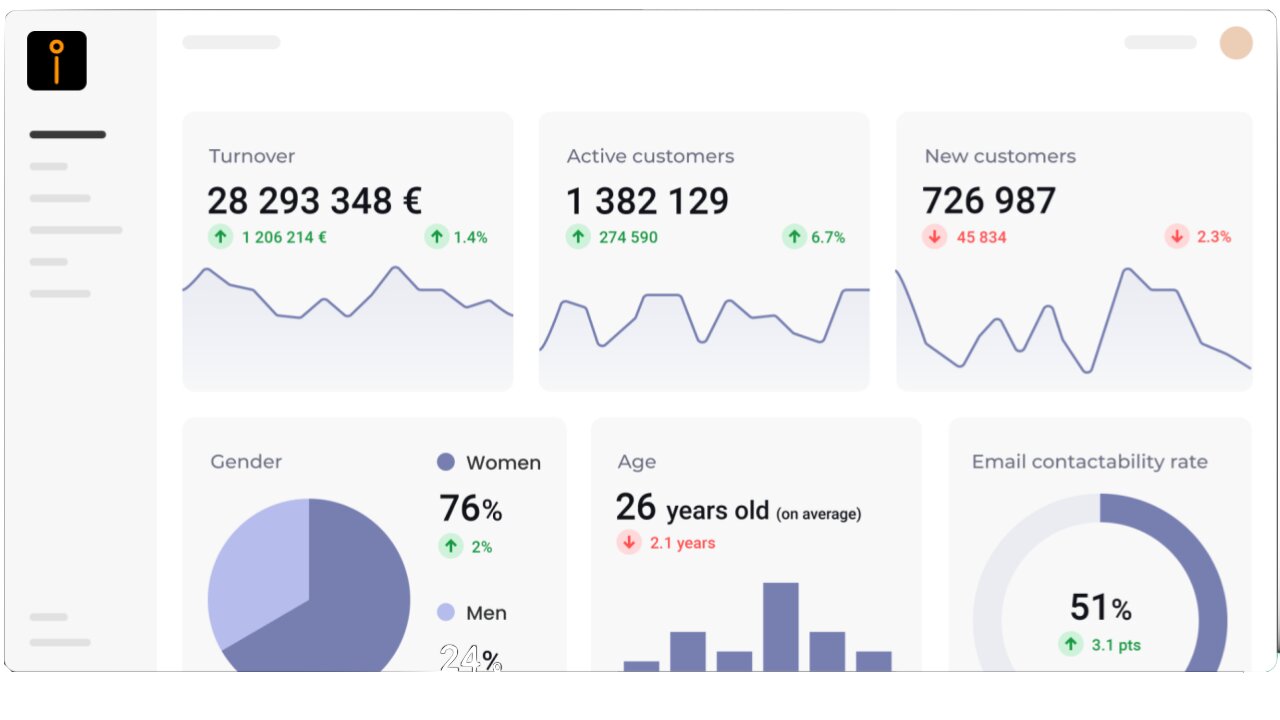
Task: Toggle the Women series legend dot
Action: [x=444, y=462]
